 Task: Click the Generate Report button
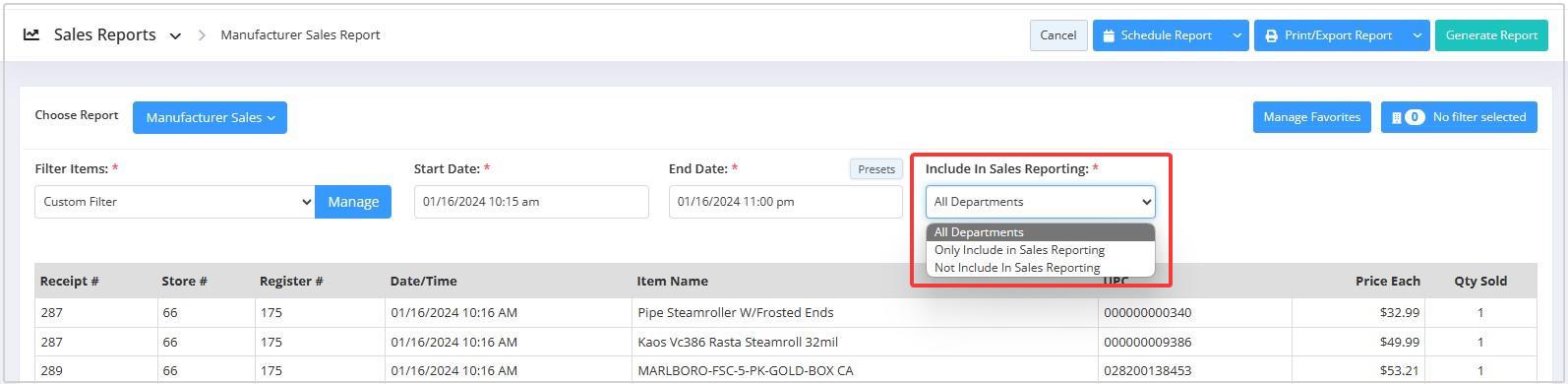coord(1491,35)
